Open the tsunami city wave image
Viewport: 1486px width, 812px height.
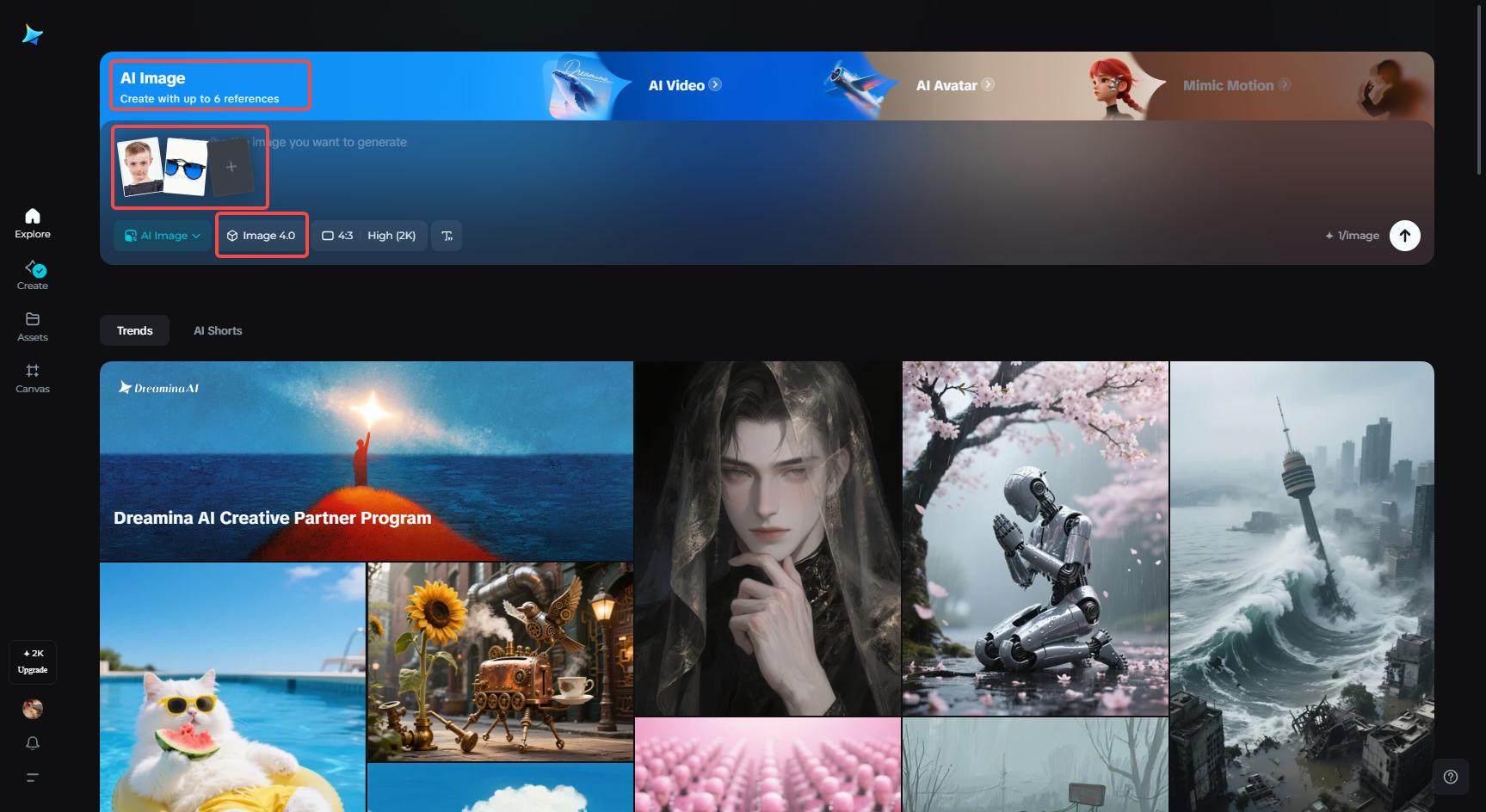click(x=1302, y=587)
